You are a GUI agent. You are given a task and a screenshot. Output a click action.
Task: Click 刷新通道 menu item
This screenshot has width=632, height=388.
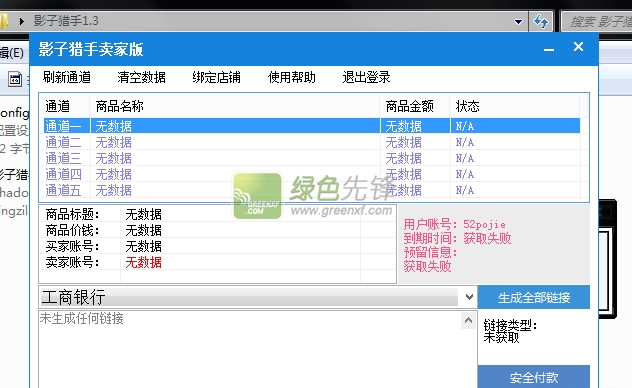(67, 77)
